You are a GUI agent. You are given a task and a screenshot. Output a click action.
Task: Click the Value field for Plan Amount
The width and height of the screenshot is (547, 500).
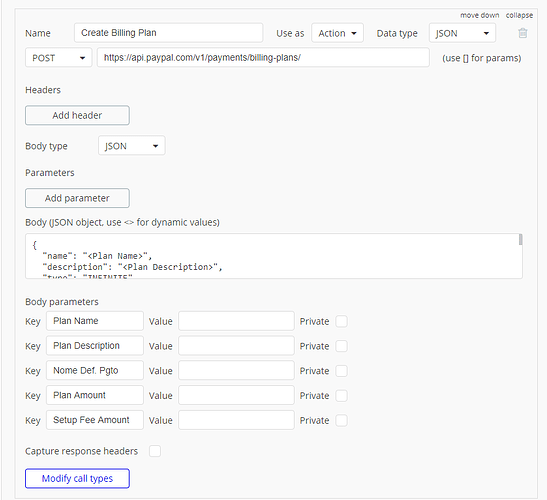(236, 395)
